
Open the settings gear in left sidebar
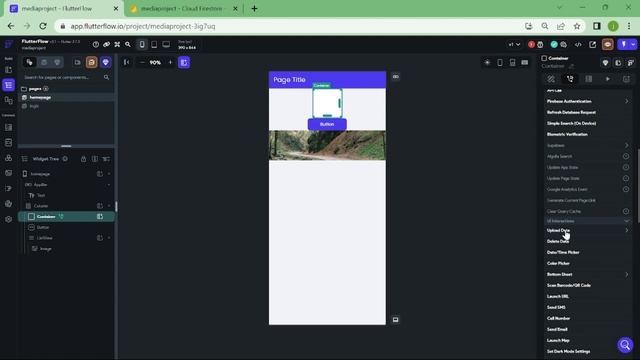point(8,219)
